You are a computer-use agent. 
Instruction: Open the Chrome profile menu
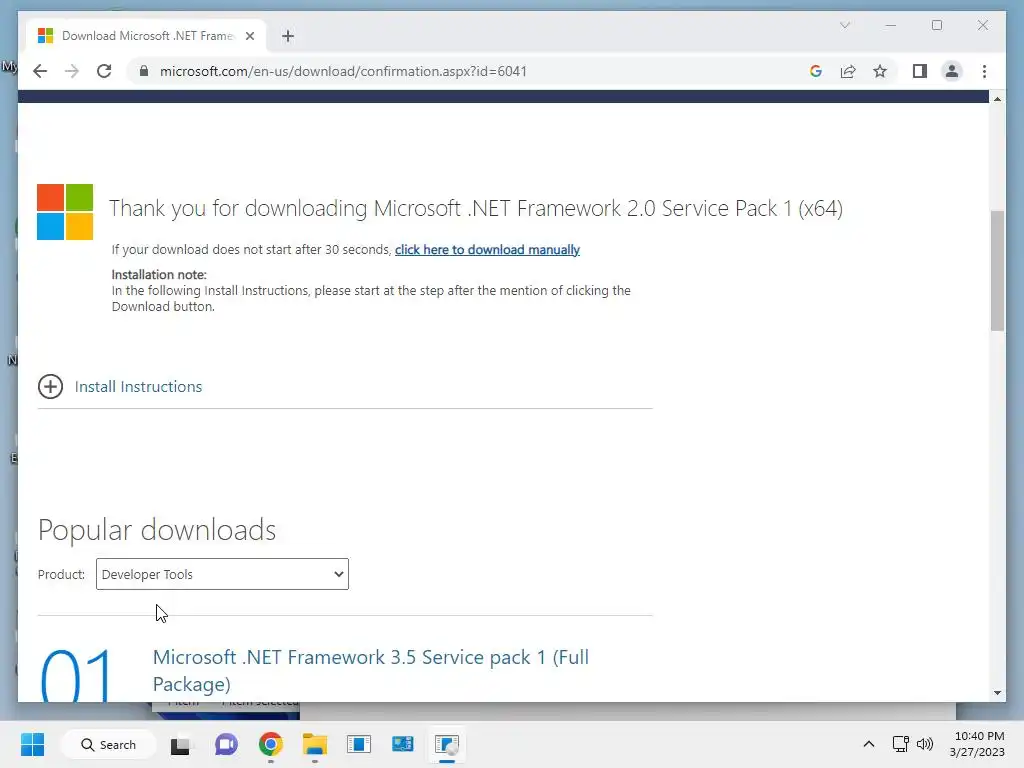[952, 71]
